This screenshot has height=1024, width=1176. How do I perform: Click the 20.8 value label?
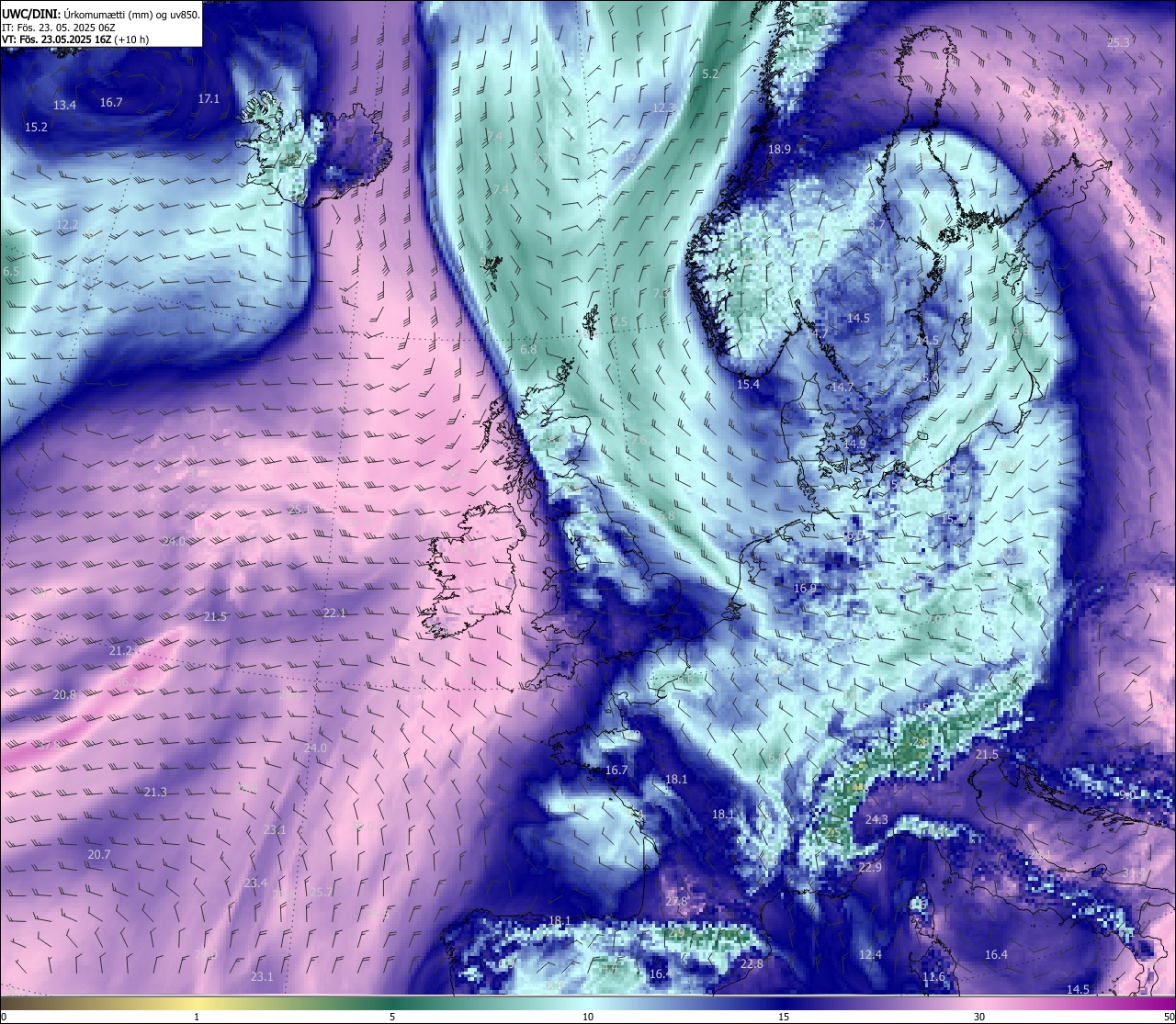pos(64,694)
